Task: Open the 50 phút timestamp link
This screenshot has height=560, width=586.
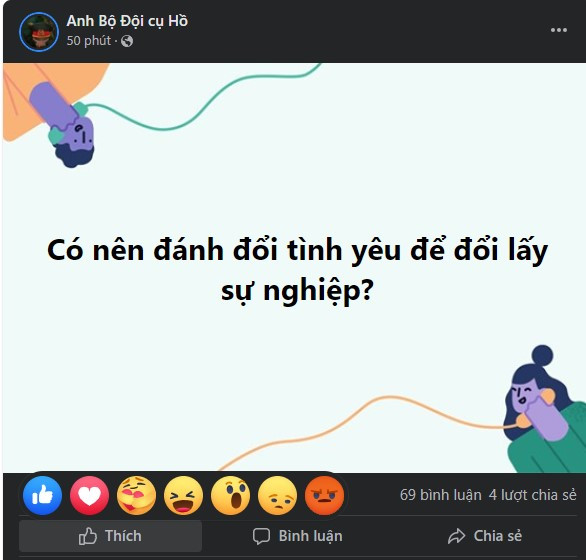Action: point(89,40)
